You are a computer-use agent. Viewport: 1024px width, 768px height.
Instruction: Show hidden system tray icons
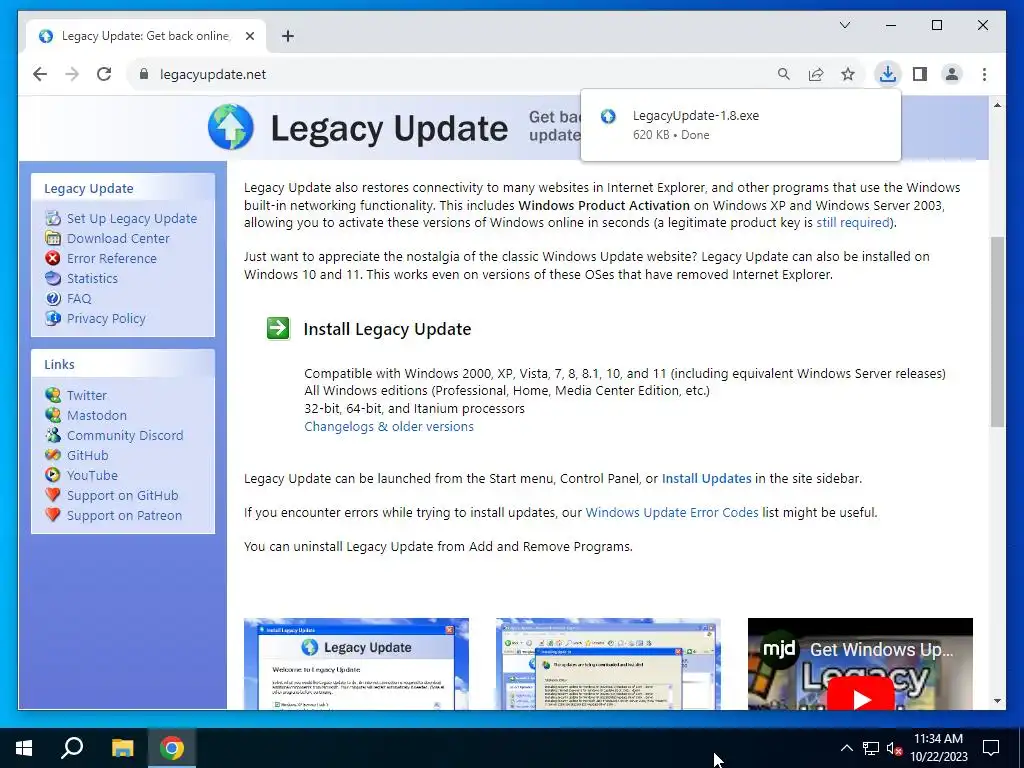(846, 748)
